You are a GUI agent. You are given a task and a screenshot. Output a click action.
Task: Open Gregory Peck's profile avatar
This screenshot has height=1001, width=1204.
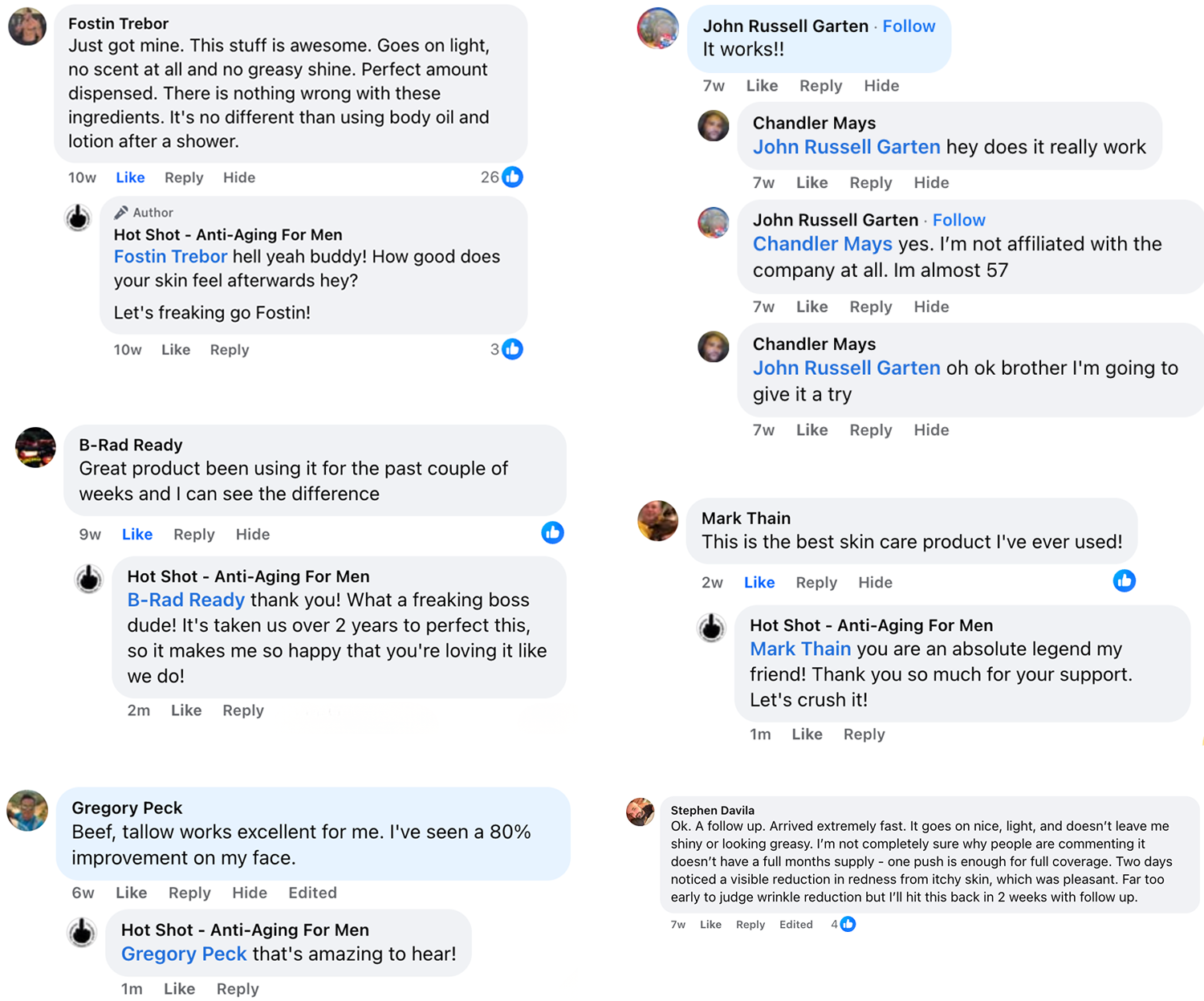pos(27,810)
